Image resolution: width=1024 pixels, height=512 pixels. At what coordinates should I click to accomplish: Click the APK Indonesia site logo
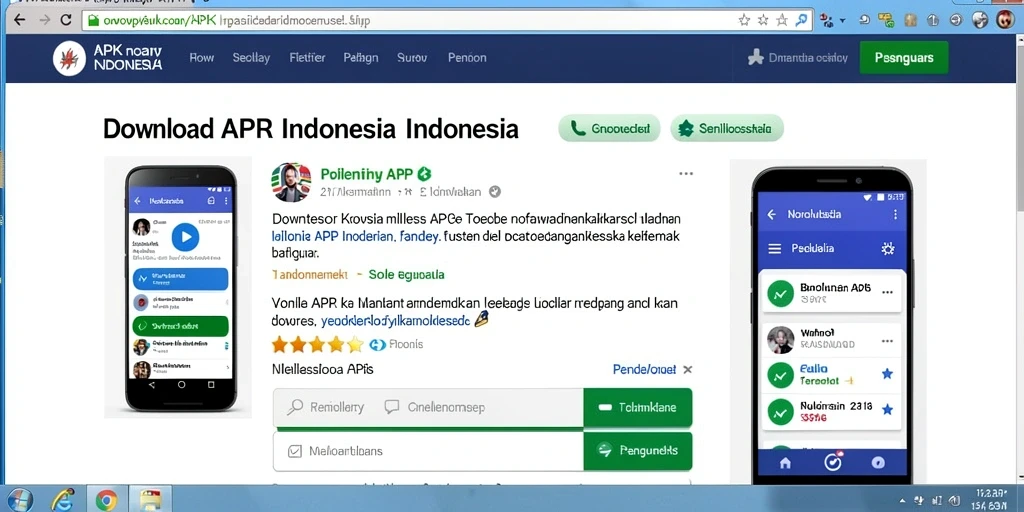tap(69, 57)
